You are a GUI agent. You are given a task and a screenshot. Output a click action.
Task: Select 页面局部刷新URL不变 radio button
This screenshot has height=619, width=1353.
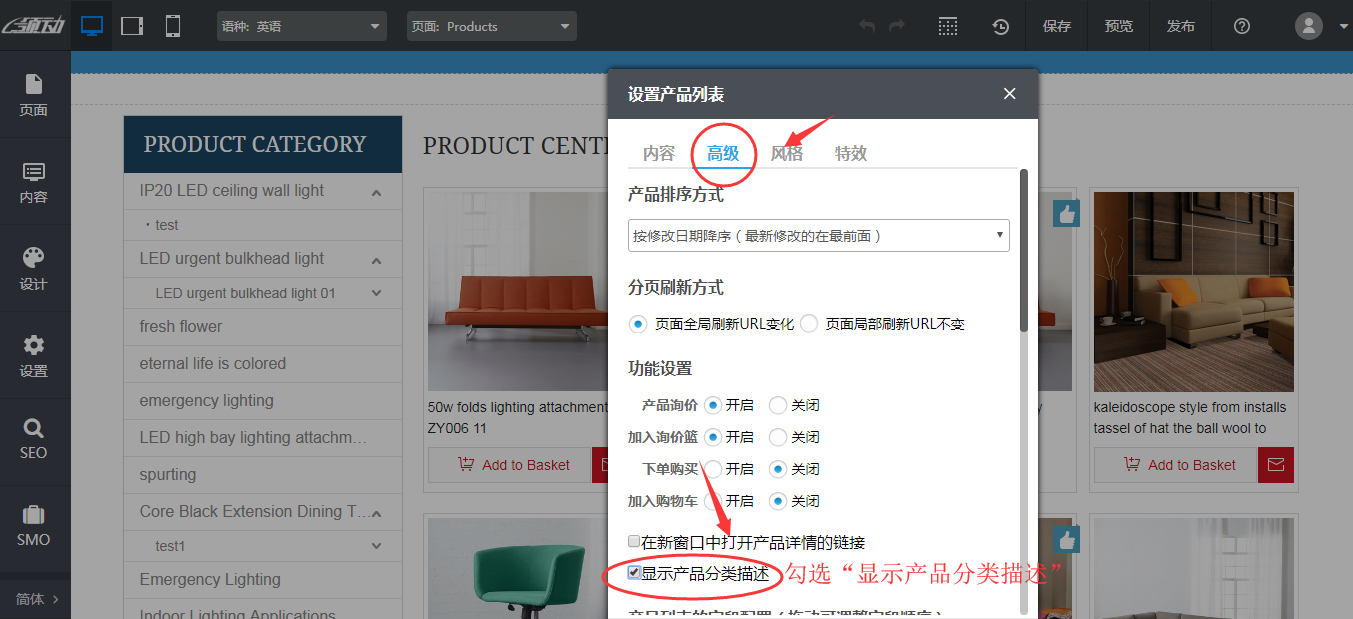[809, 324]
